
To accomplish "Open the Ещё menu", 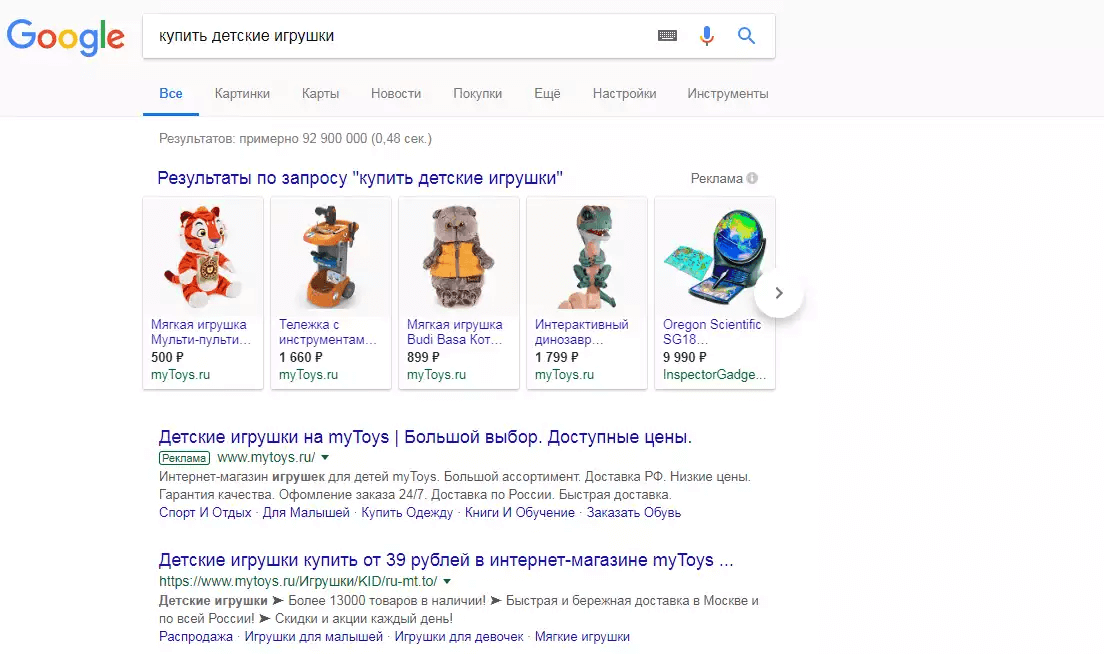I will click(x=547, y=94).
